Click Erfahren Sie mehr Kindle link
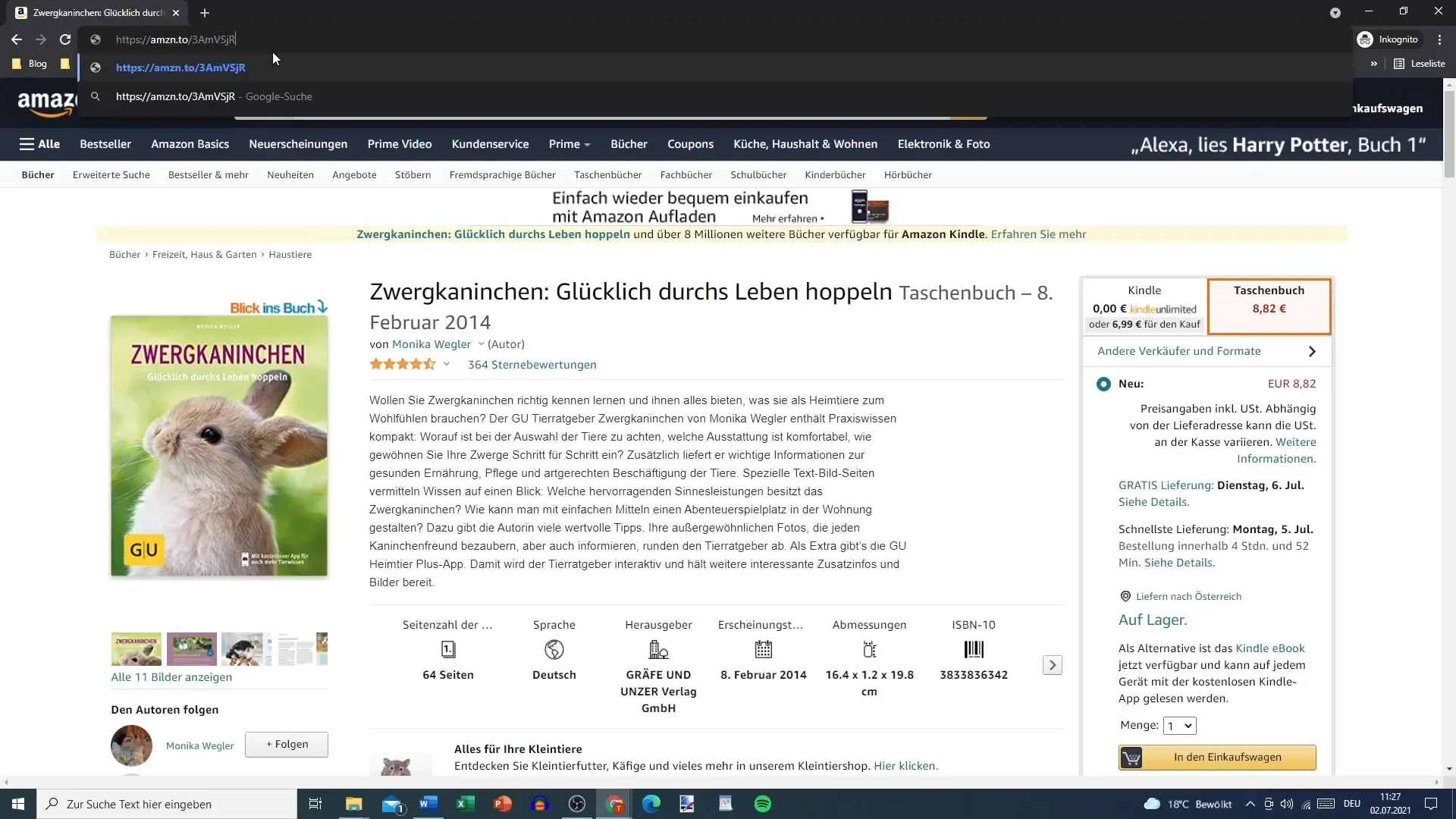The height and width of the screenshot is (819, 1456). pyautogui.click(x=1038, y=234)
